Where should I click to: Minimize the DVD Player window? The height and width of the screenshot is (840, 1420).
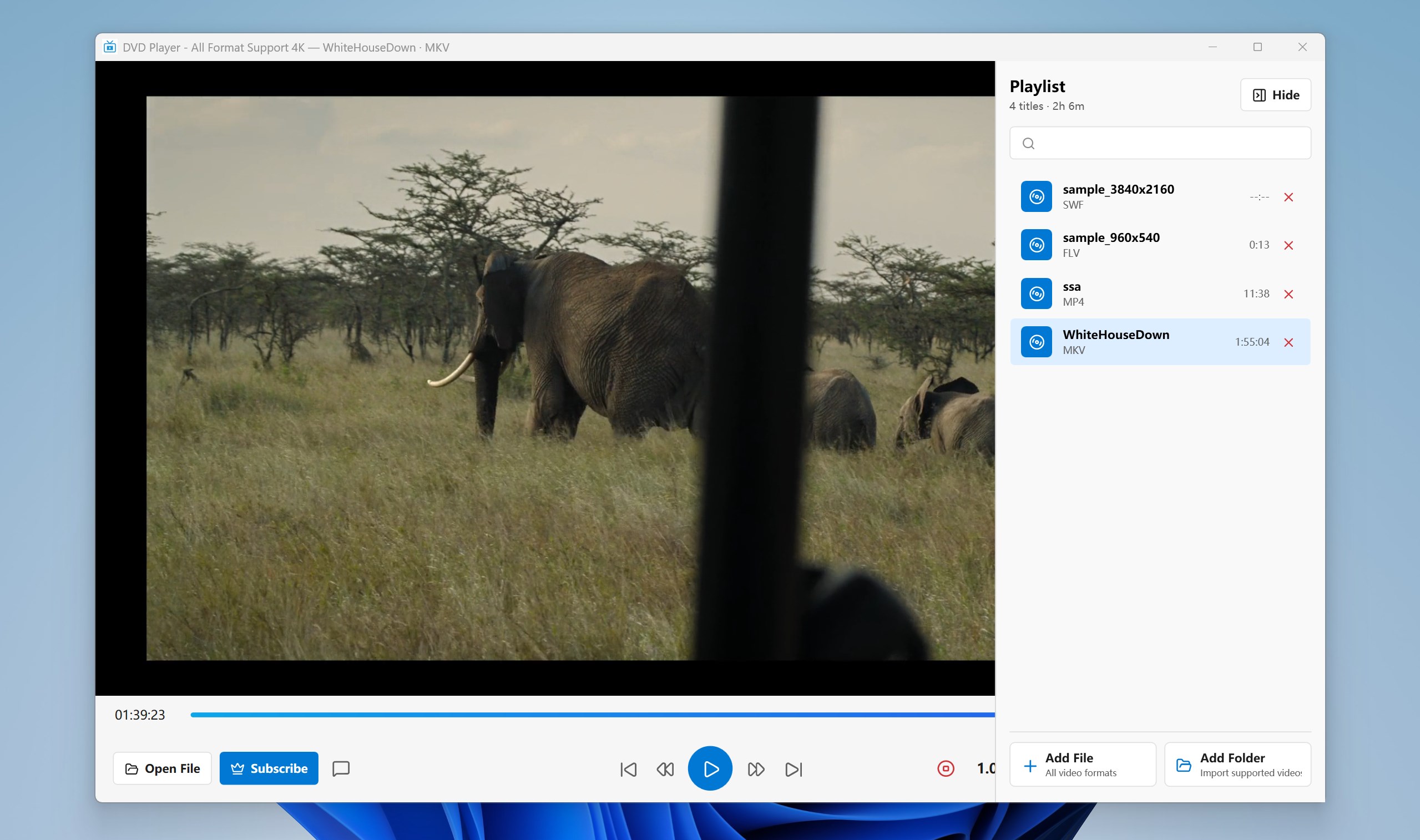coord(1212,47)
